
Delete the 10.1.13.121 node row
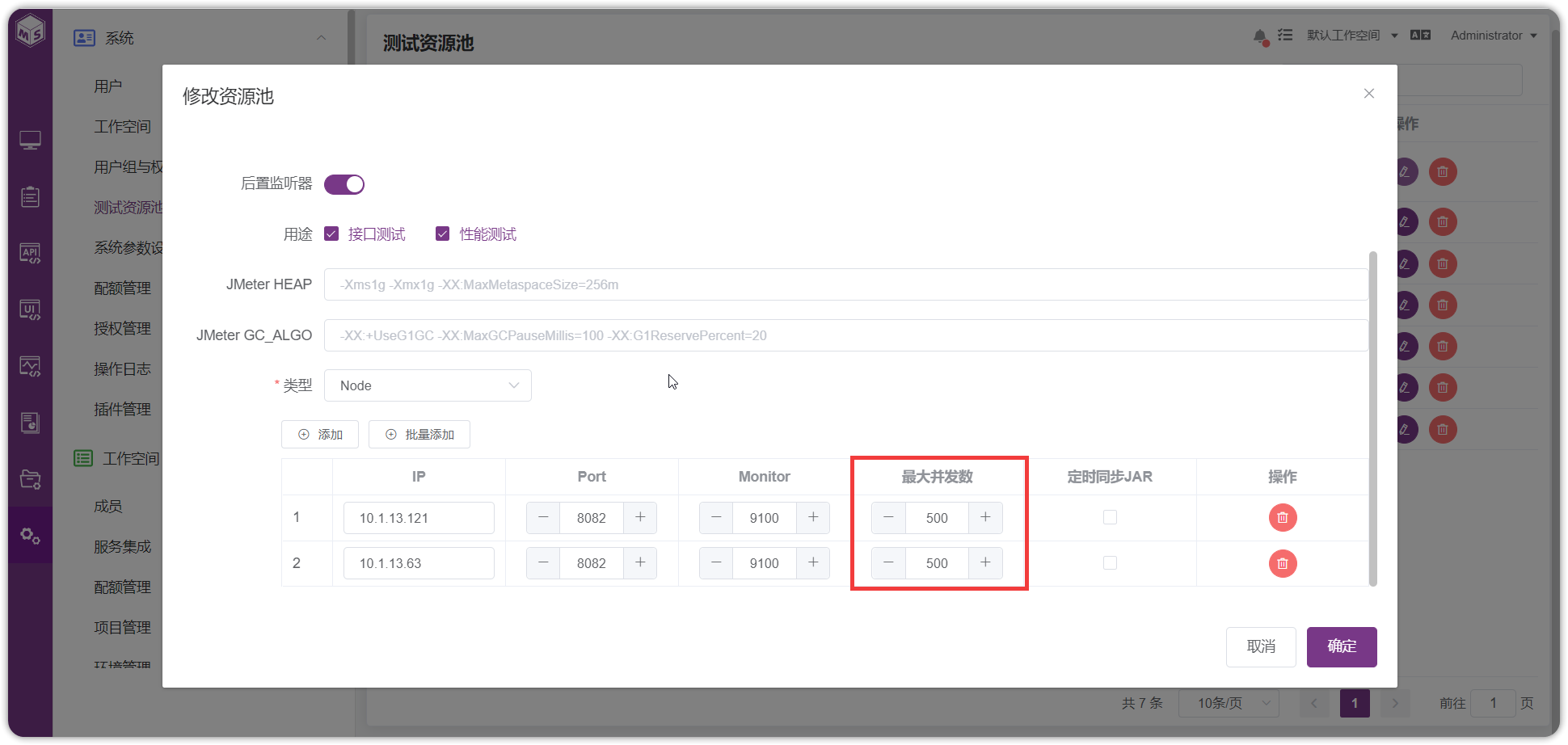1283,518
